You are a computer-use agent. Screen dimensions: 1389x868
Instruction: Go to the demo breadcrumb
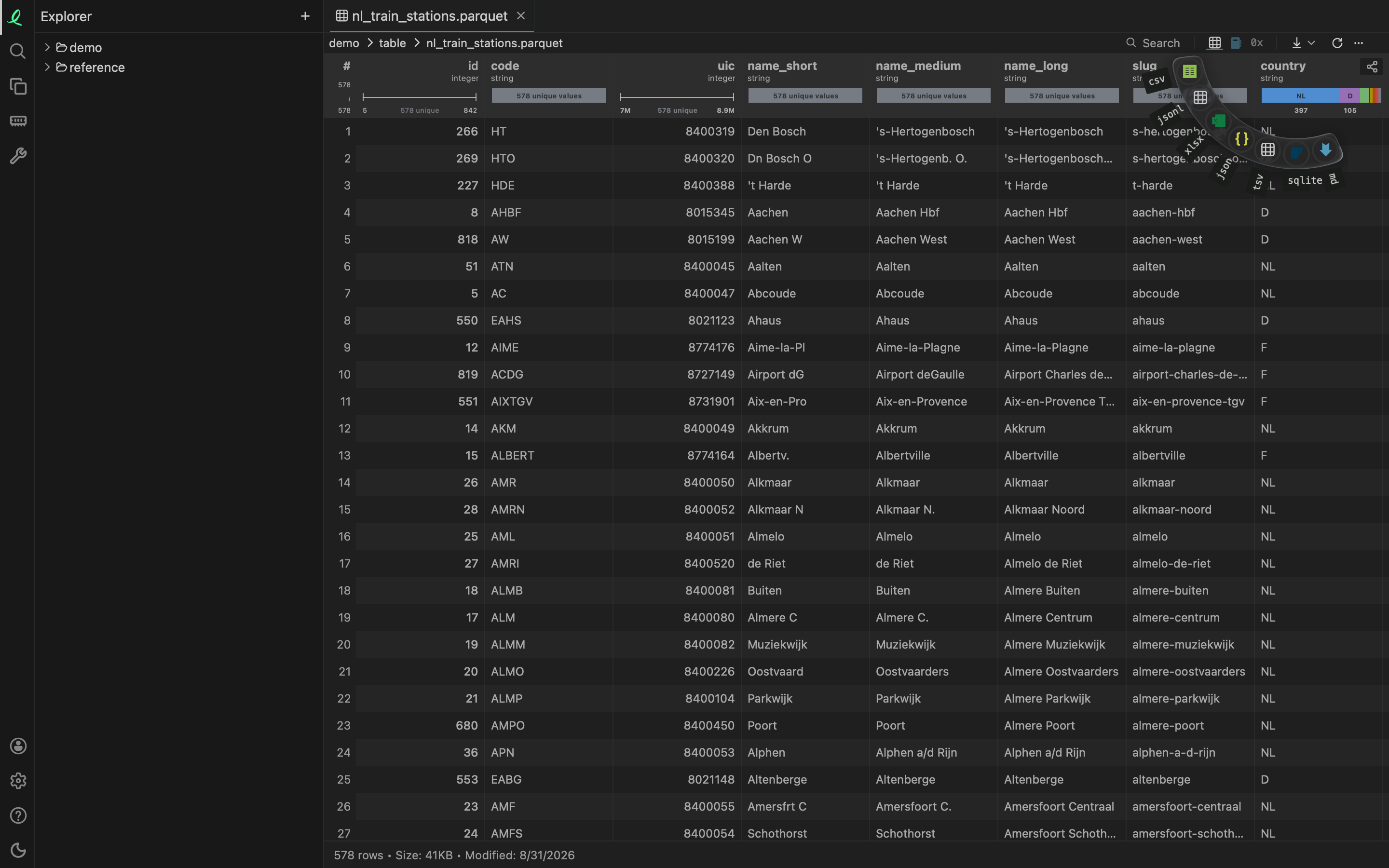pyautogui.click(x=344, y=43)
